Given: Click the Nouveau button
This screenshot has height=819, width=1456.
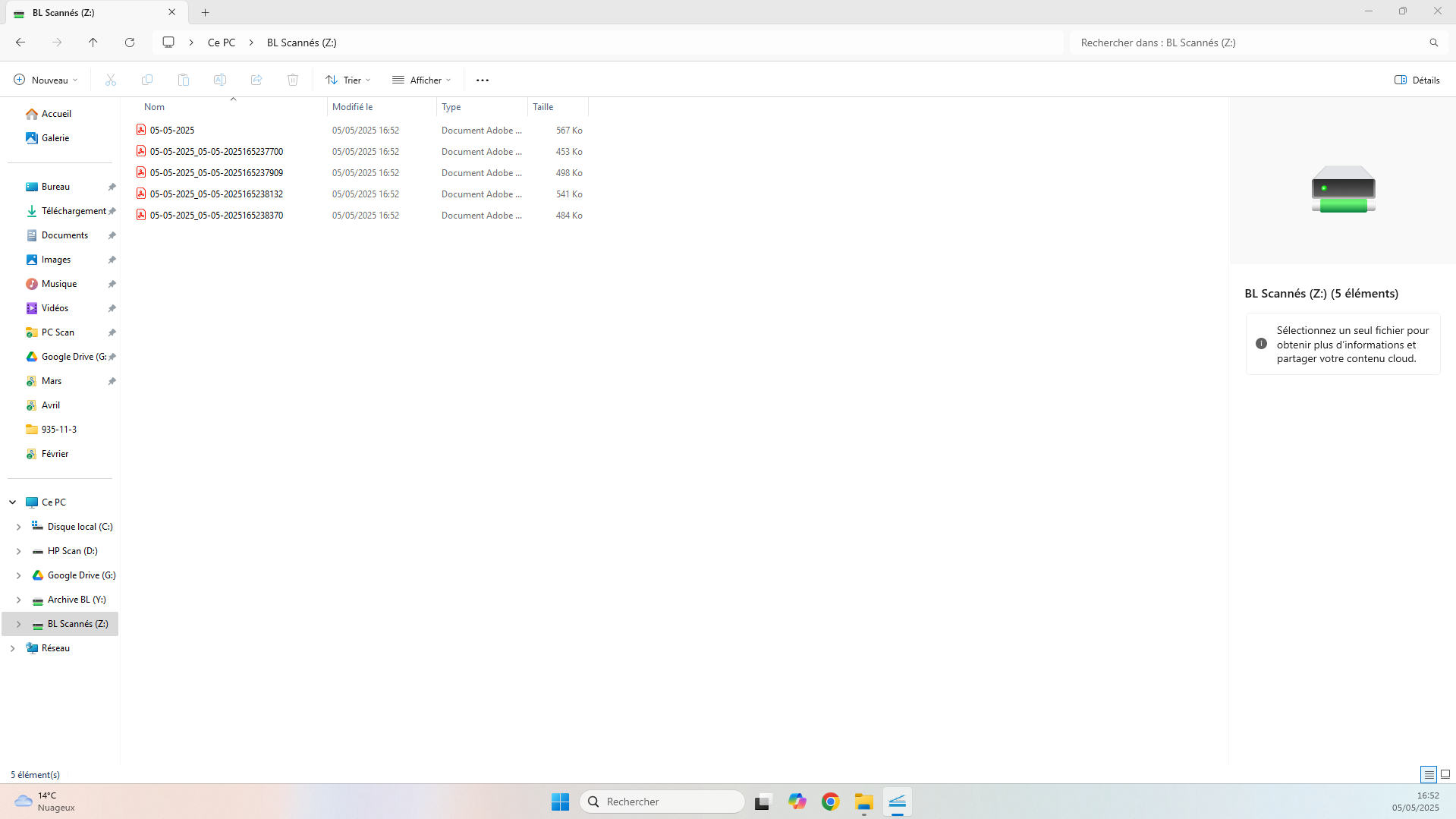Looking at the screenshot, I should (46, 80).
